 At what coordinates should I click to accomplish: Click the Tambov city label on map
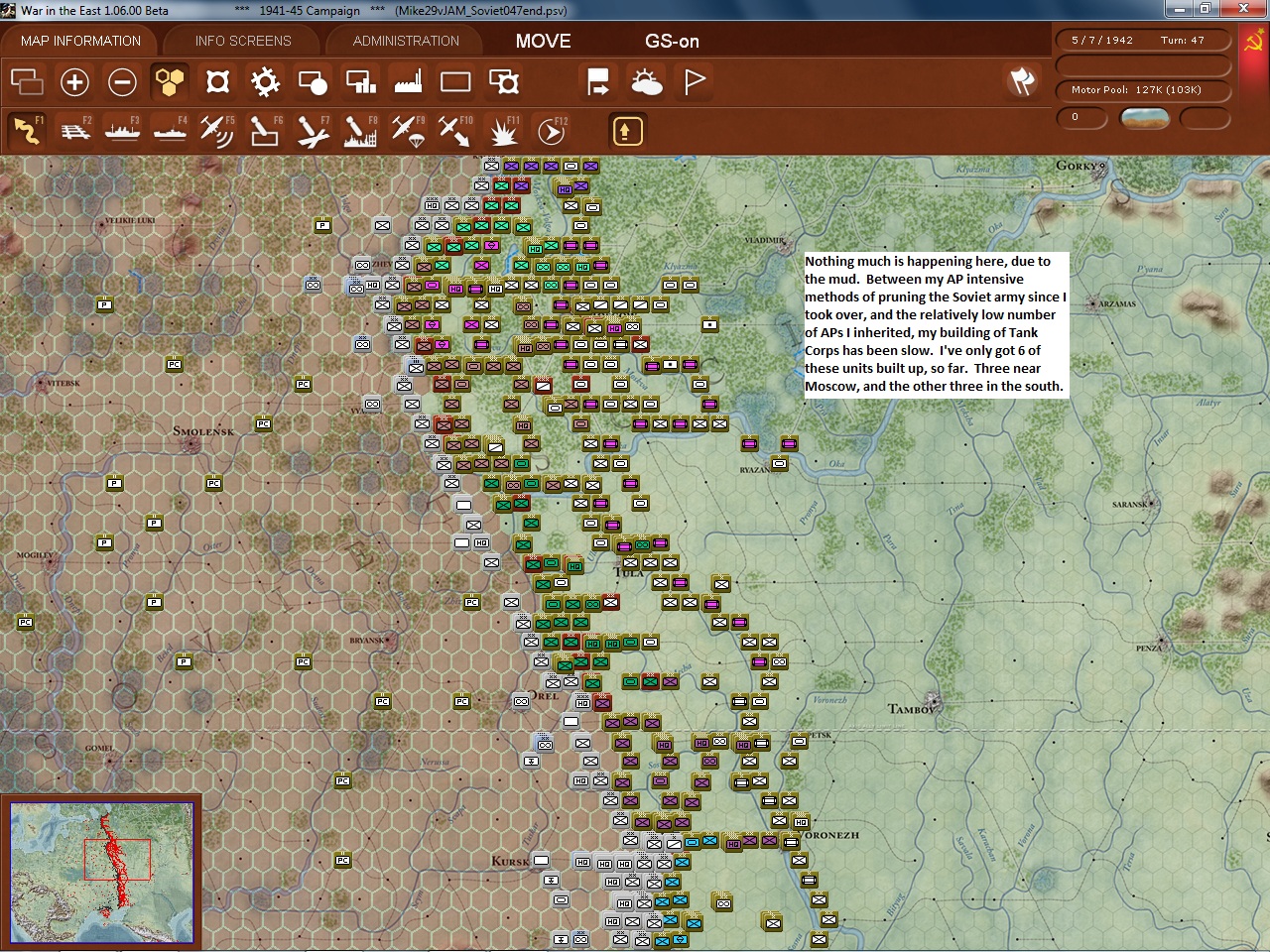coord(912,708)
